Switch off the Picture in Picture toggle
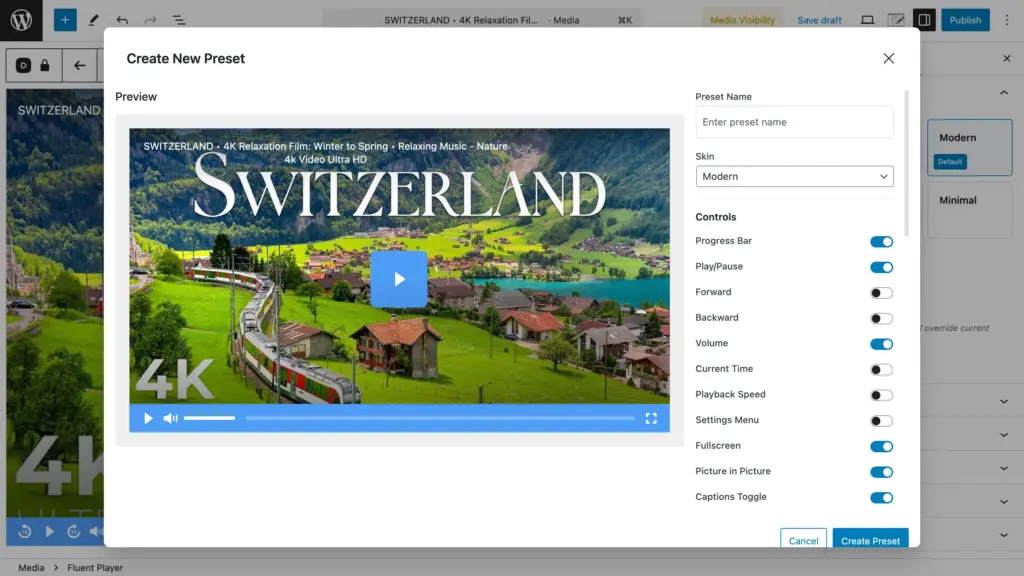 [x=881, y=472]
